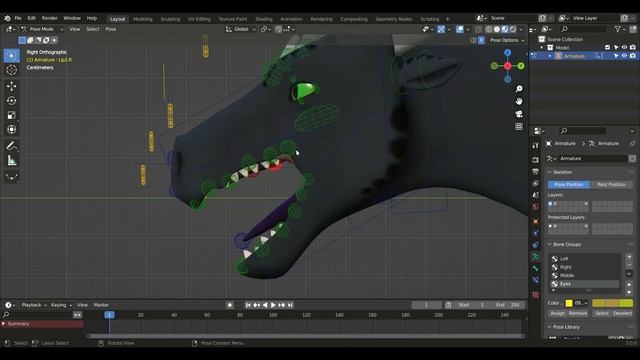640x360 pixels.
Task: Toggle camera view icon in viewport
Action: 519,114
